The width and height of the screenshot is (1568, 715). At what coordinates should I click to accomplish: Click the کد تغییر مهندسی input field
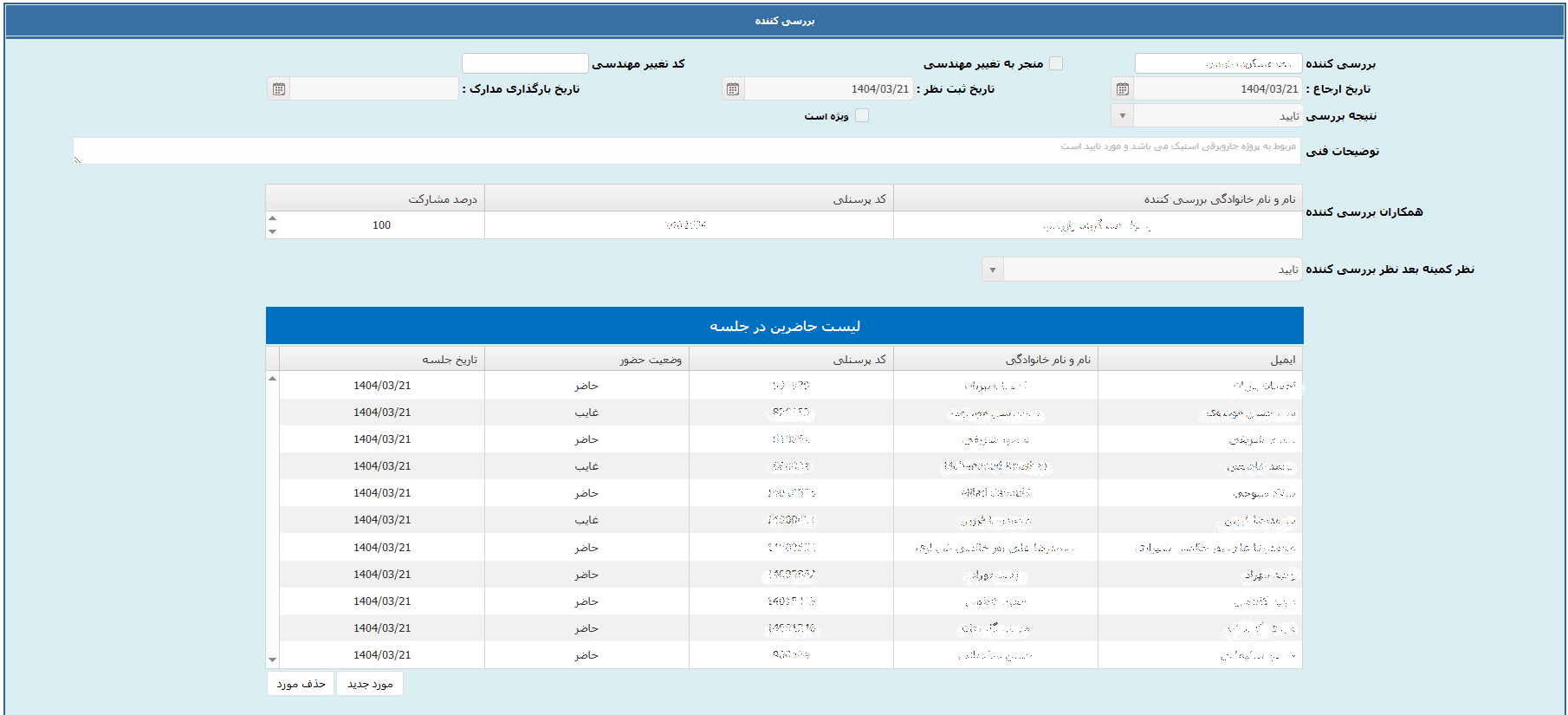525,63
